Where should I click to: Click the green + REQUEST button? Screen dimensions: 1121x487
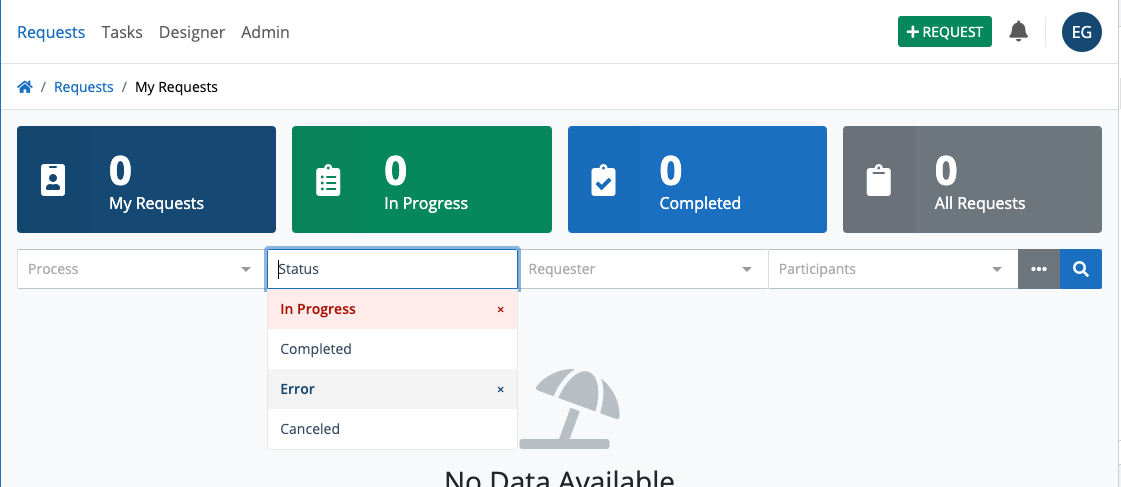[944, 31]
